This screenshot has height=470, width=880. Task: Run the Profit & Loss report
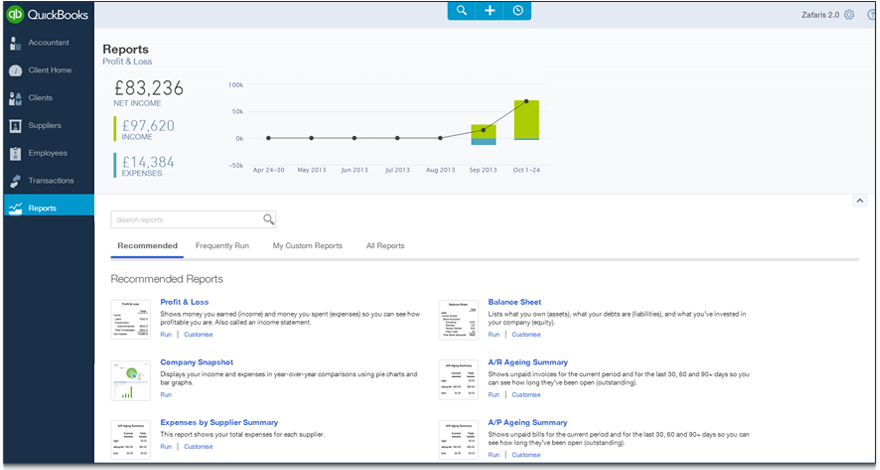coord(166,334)
